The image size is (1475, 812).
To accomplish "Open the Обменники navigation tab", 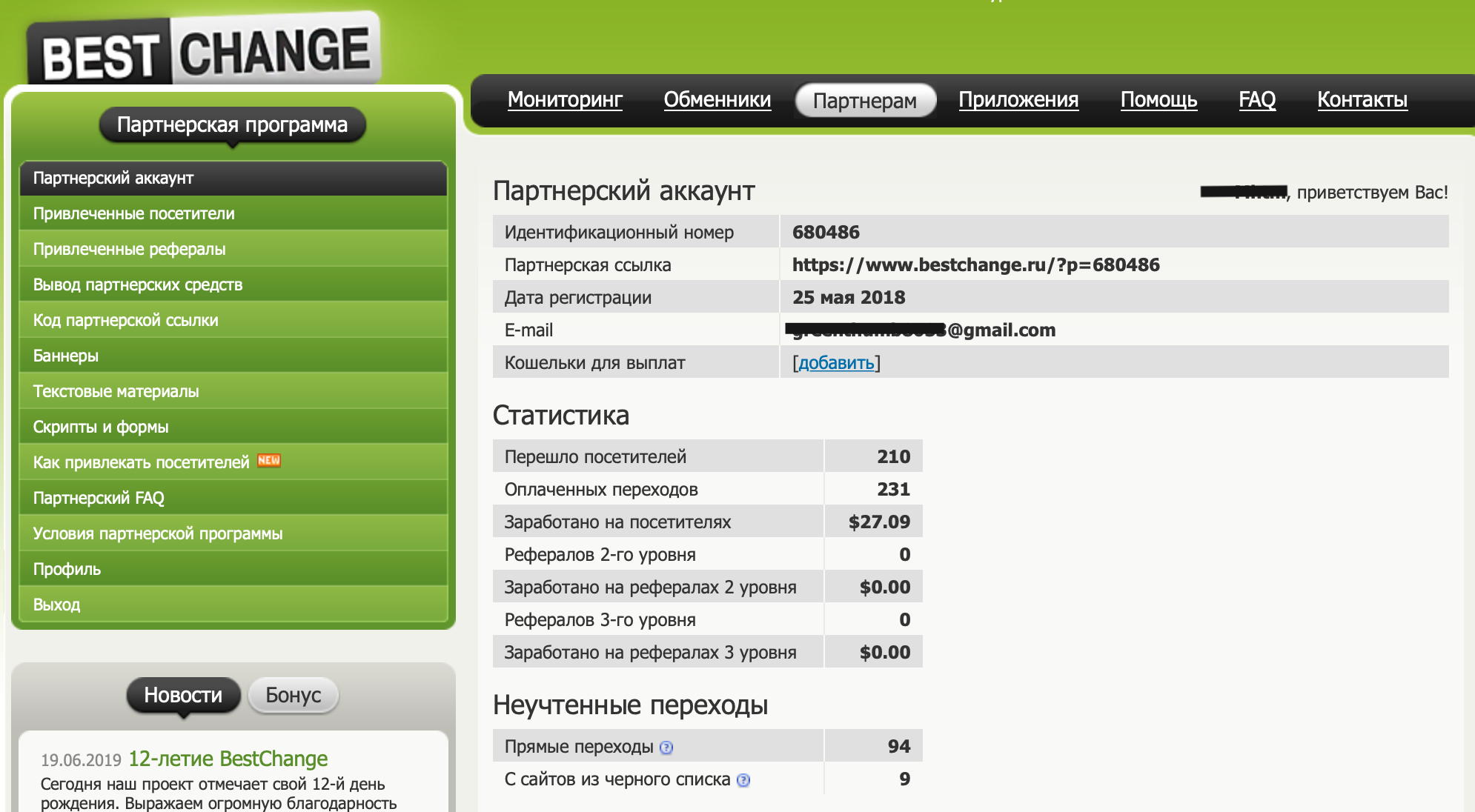I will (717, 100).
